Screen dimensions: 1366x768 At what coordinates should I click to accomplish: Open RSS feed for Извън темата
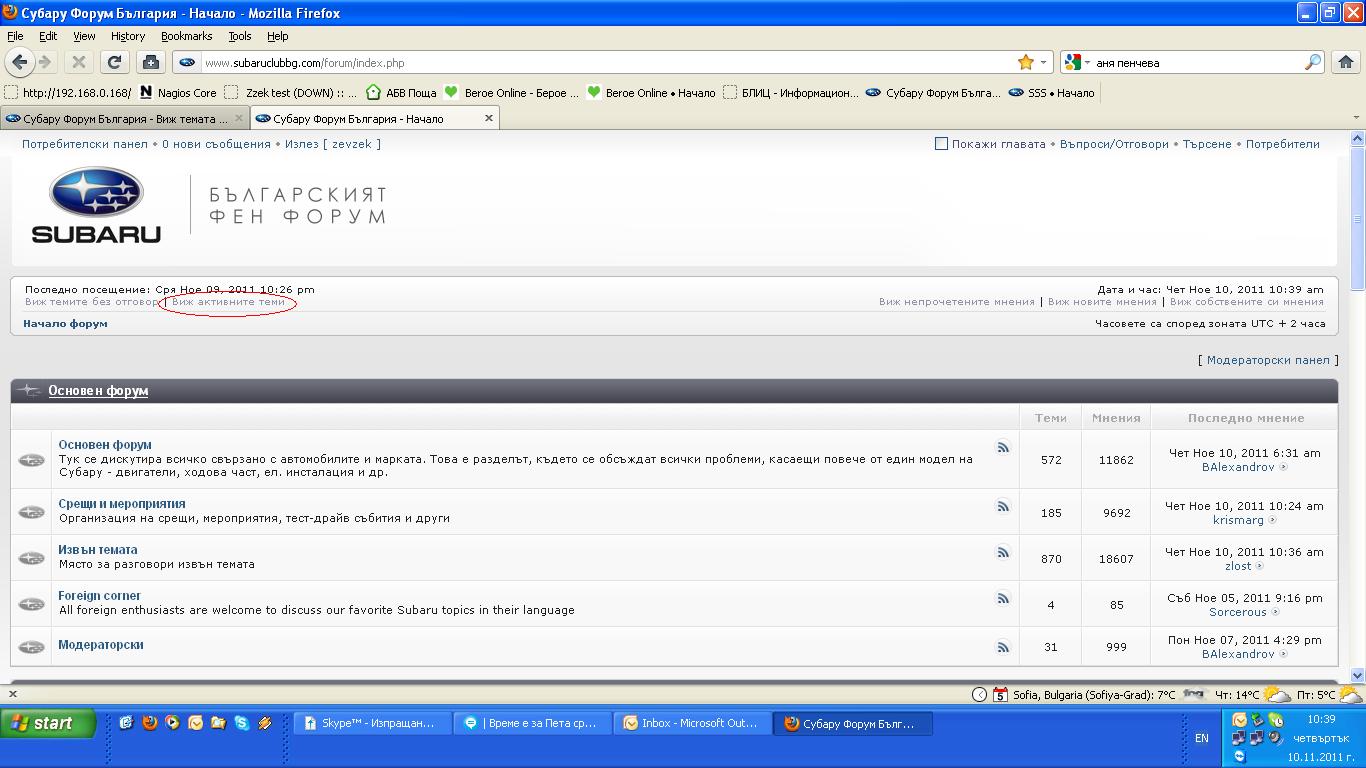pos(1003,552)
